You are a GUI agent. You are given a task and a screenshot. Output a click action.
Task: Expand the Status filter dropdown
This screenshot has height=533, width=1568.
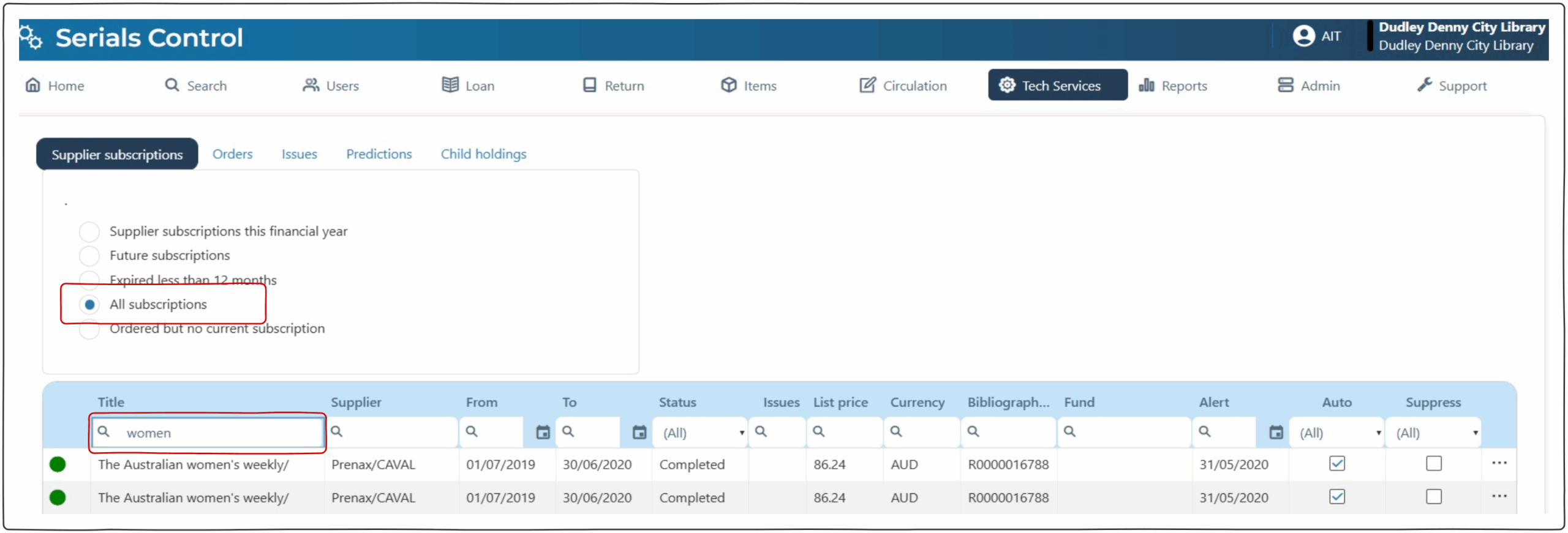700,433
